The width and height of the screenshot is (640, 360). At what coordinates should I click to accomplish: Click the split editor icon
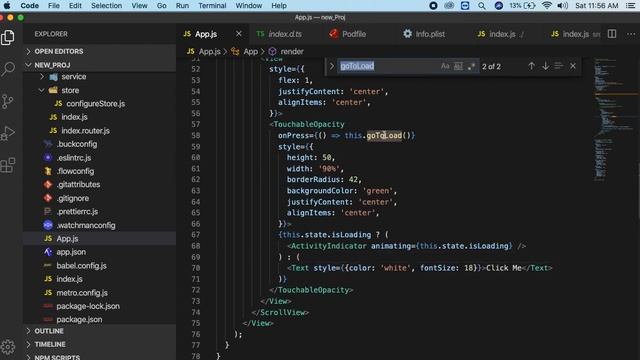[x=612, y=34]
